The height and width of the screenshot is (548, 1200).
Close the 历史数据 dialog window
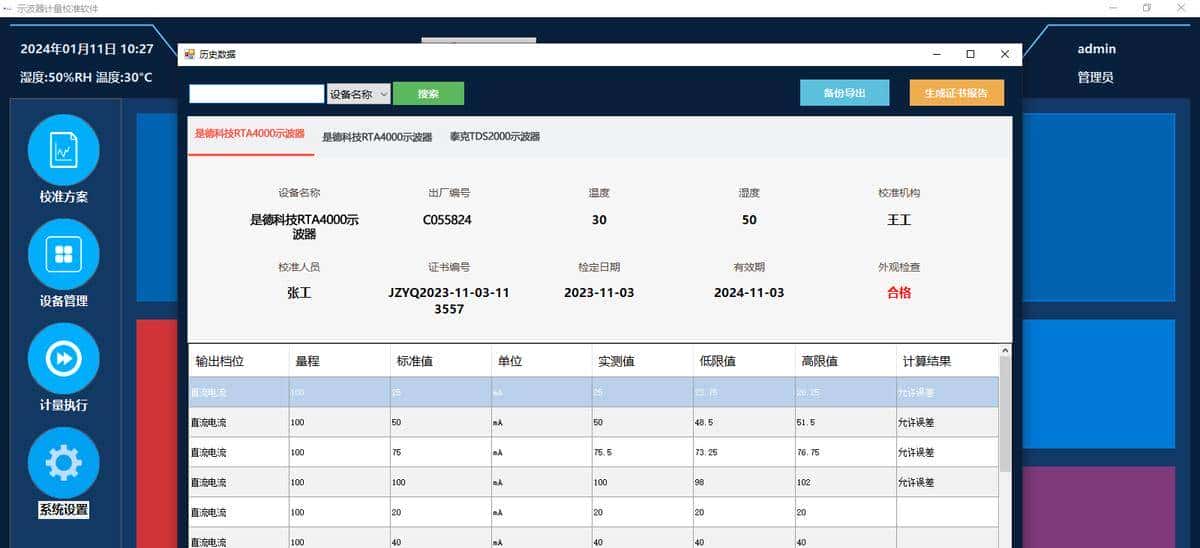coord(1005,54)
